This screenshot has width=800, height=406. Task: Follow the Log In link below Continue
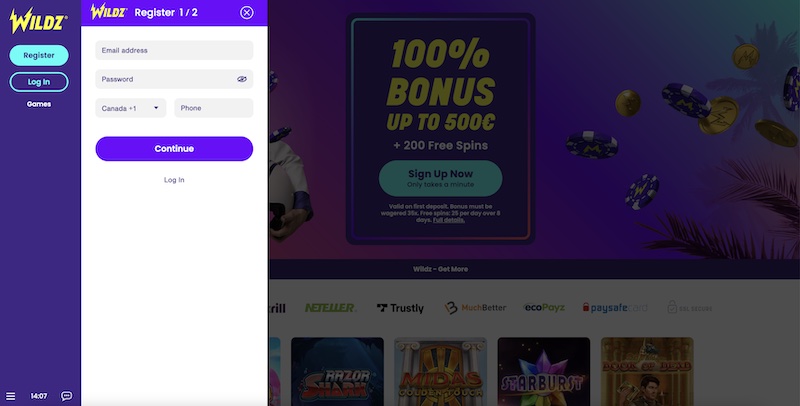(174, 180)
